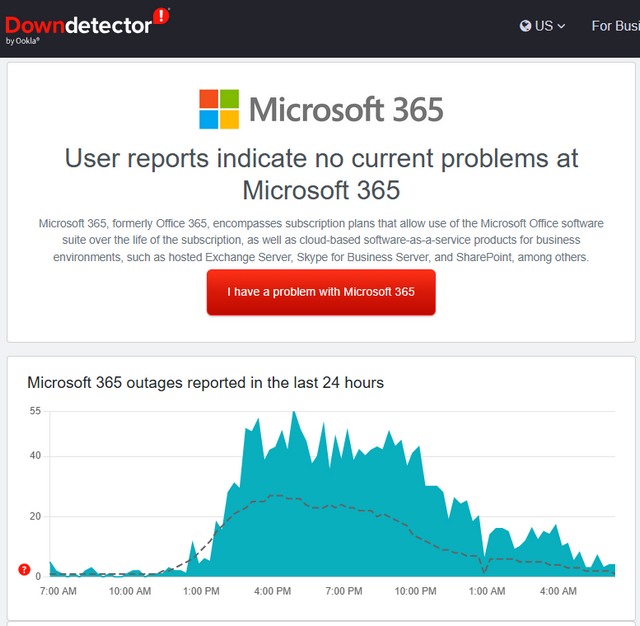
Task: Click the 1:00 PM axis label
Action: tap(201, 591)
